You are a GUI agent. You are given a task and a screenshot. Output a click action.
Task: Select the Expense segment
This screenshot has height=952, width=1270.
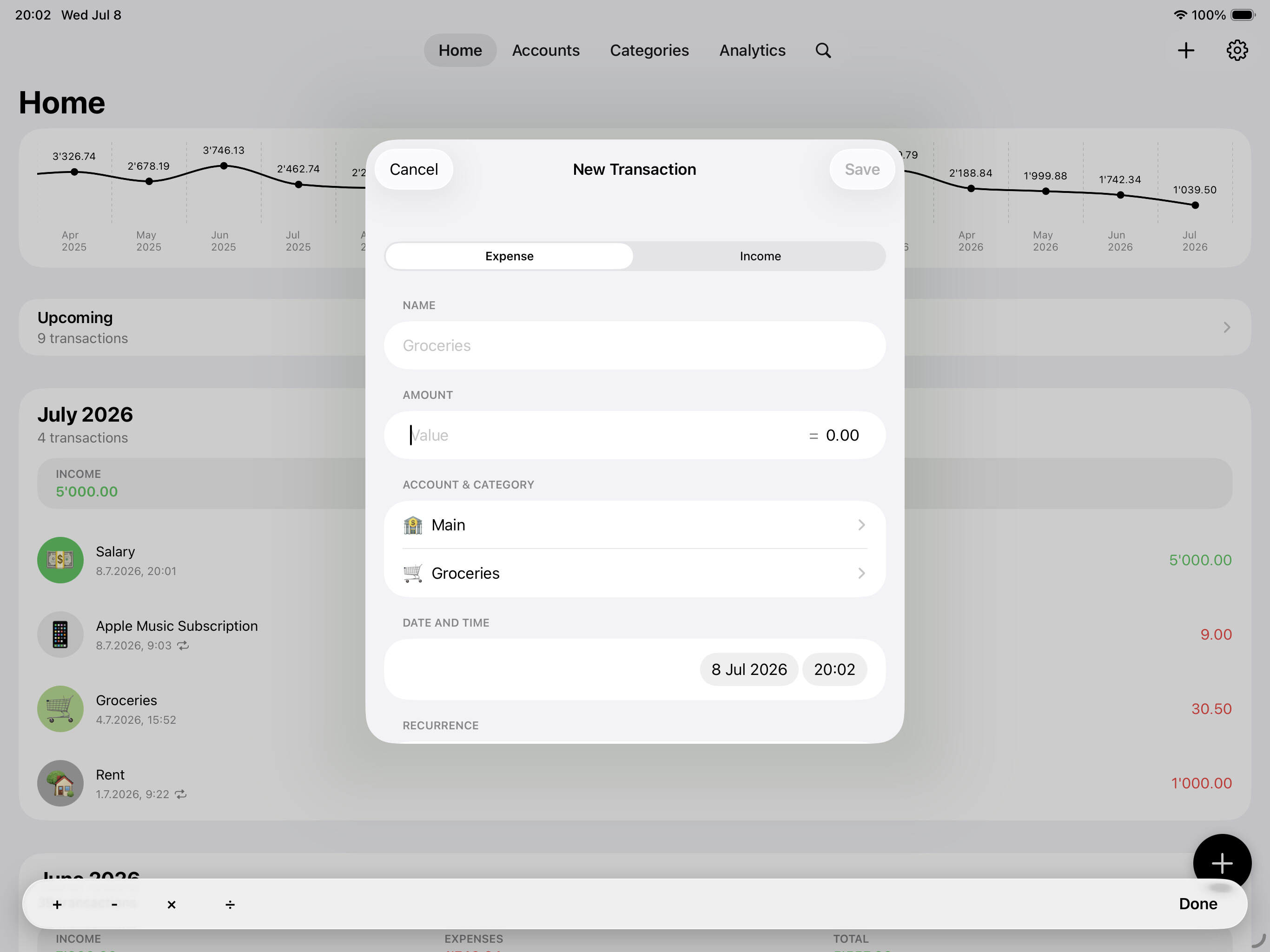pos(509,256)
